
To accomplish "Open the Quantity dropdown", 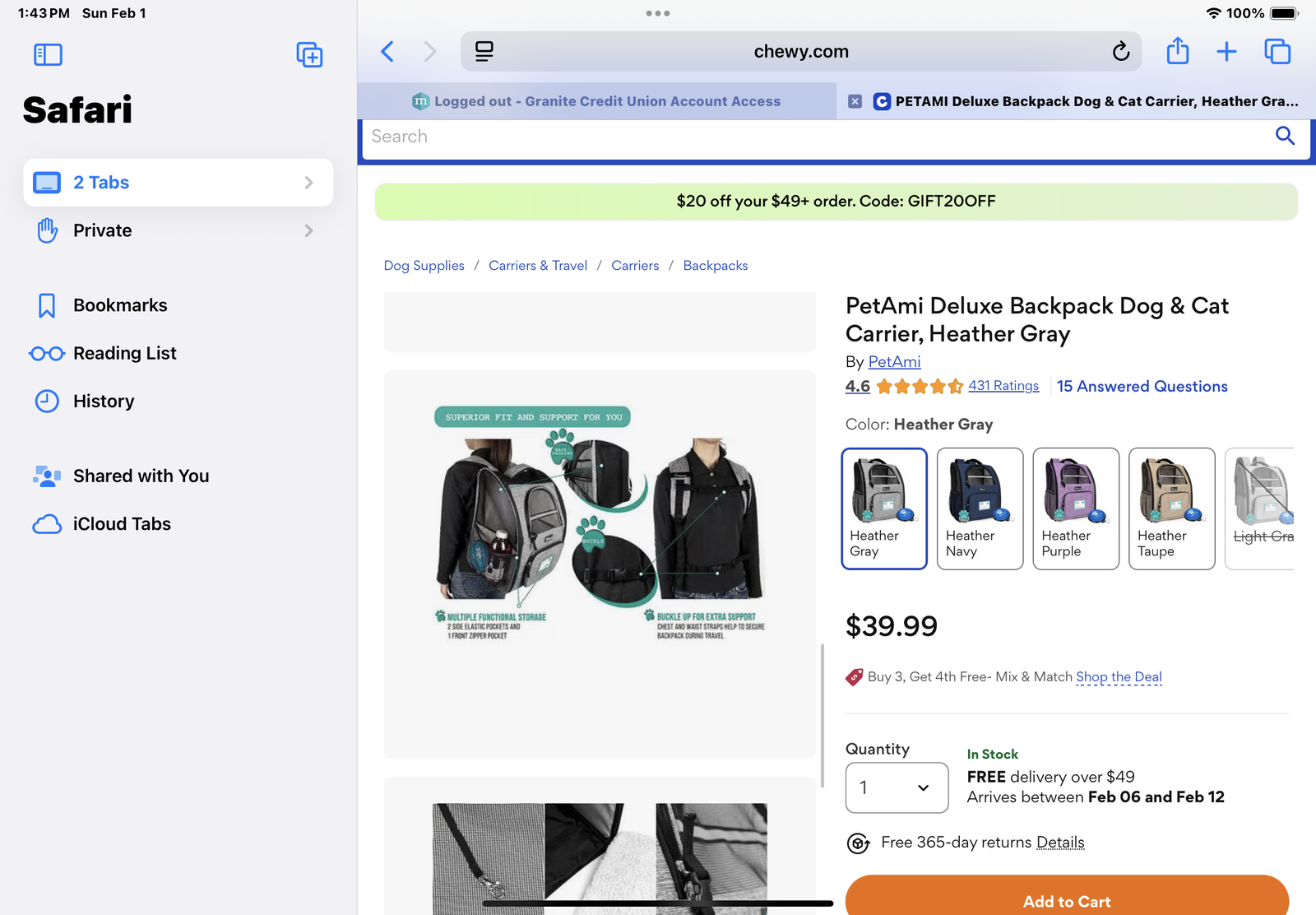I will pyautogui.click(x=897, y=787).
